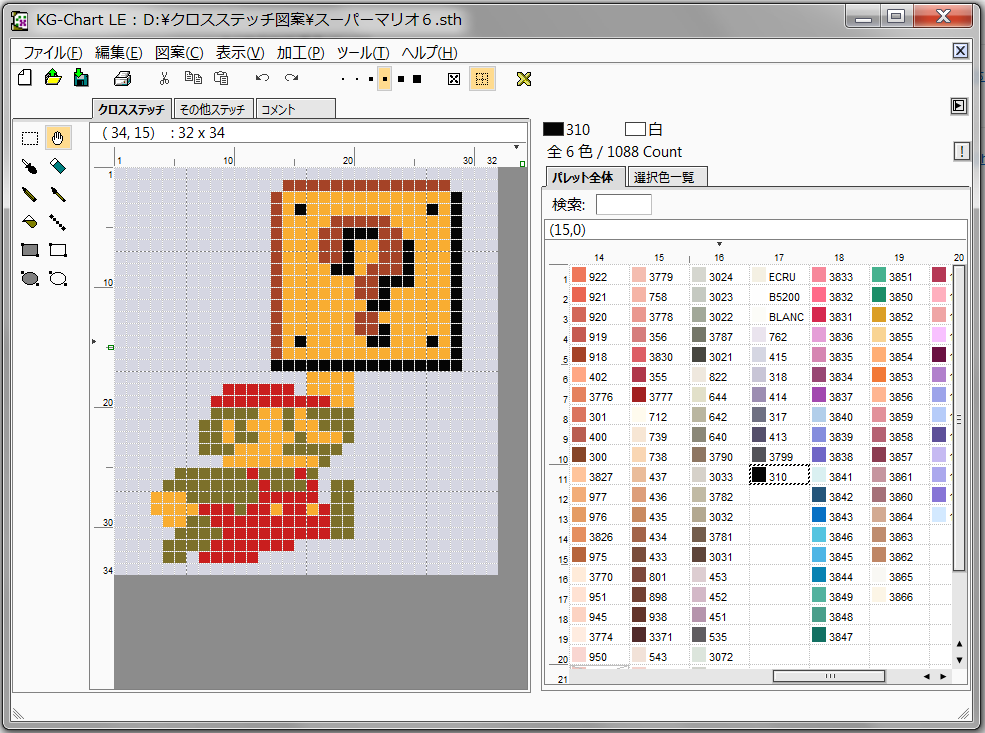This screenshot has width=985, height=733.
Task: Select the outline ellipse tool
Action: pos(58,278)
